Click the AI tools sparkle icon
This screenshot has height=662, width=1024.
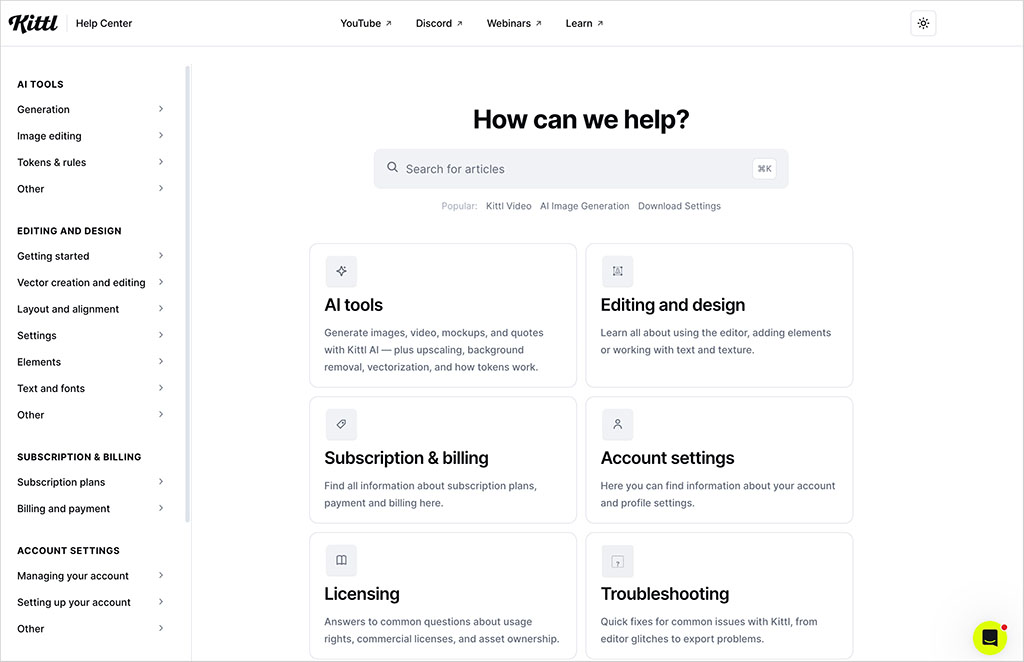(341, 271)
